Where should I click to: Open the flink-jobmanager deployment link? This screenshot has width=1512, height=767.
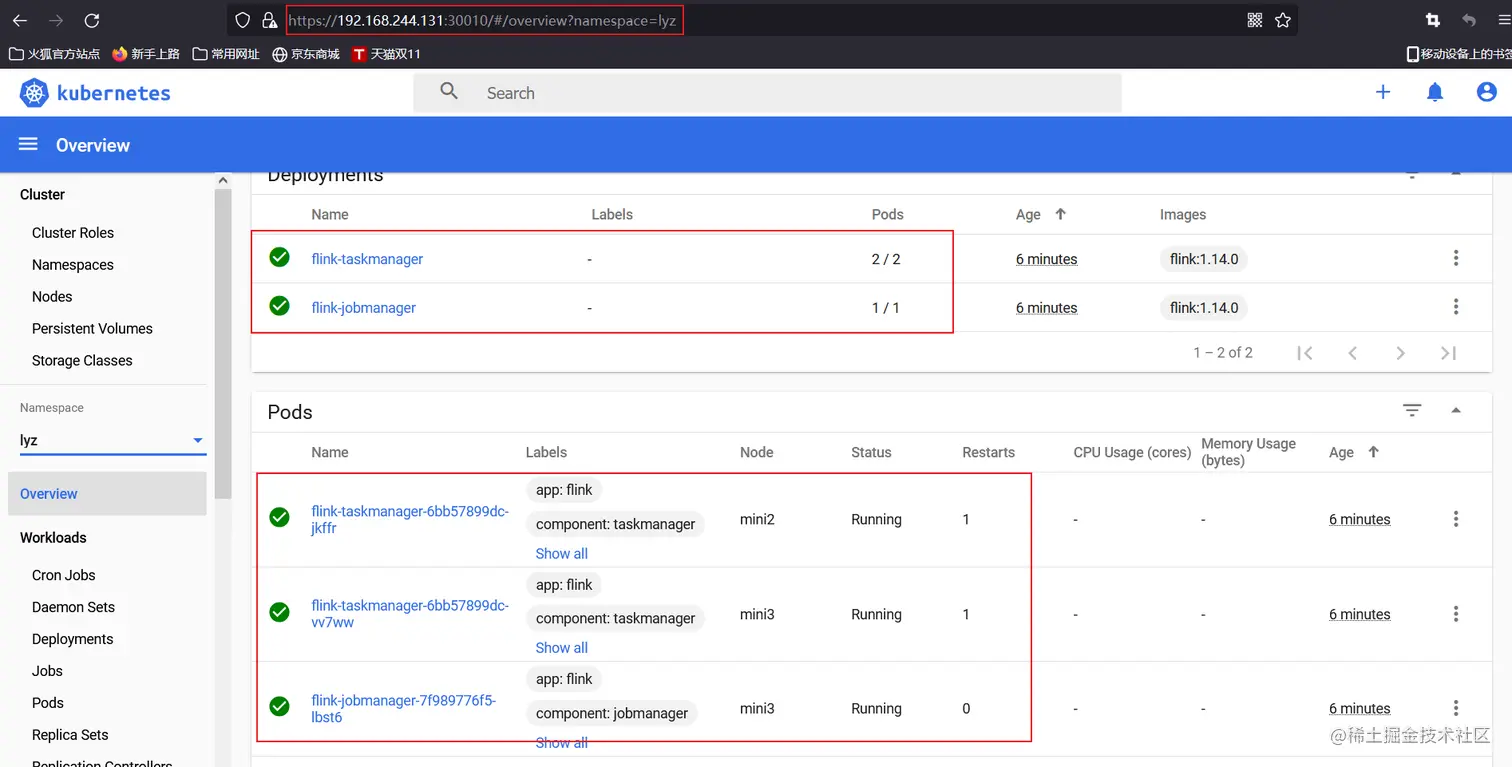(363, 308)
